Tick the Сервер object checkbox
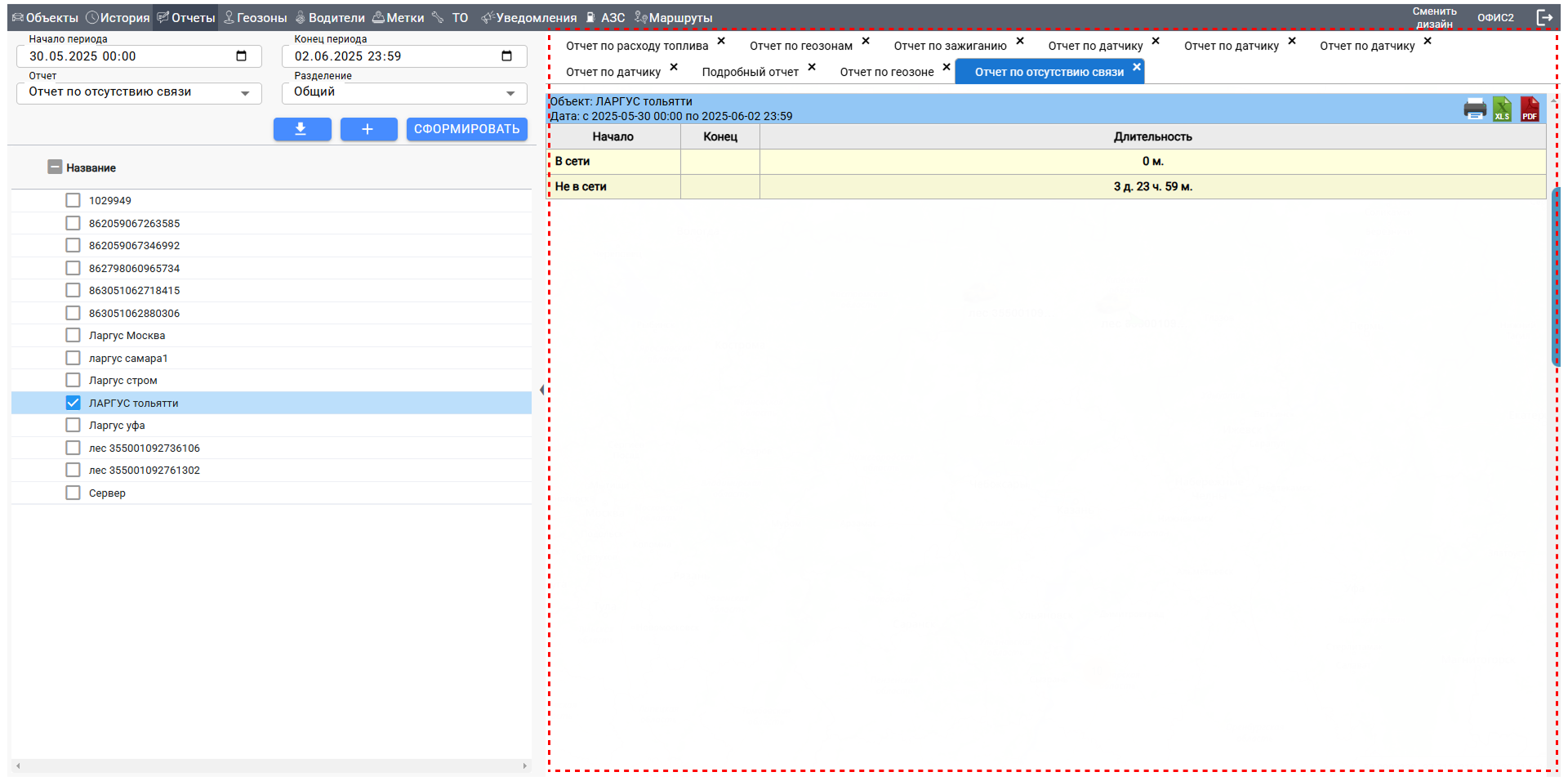 [73, 493]
